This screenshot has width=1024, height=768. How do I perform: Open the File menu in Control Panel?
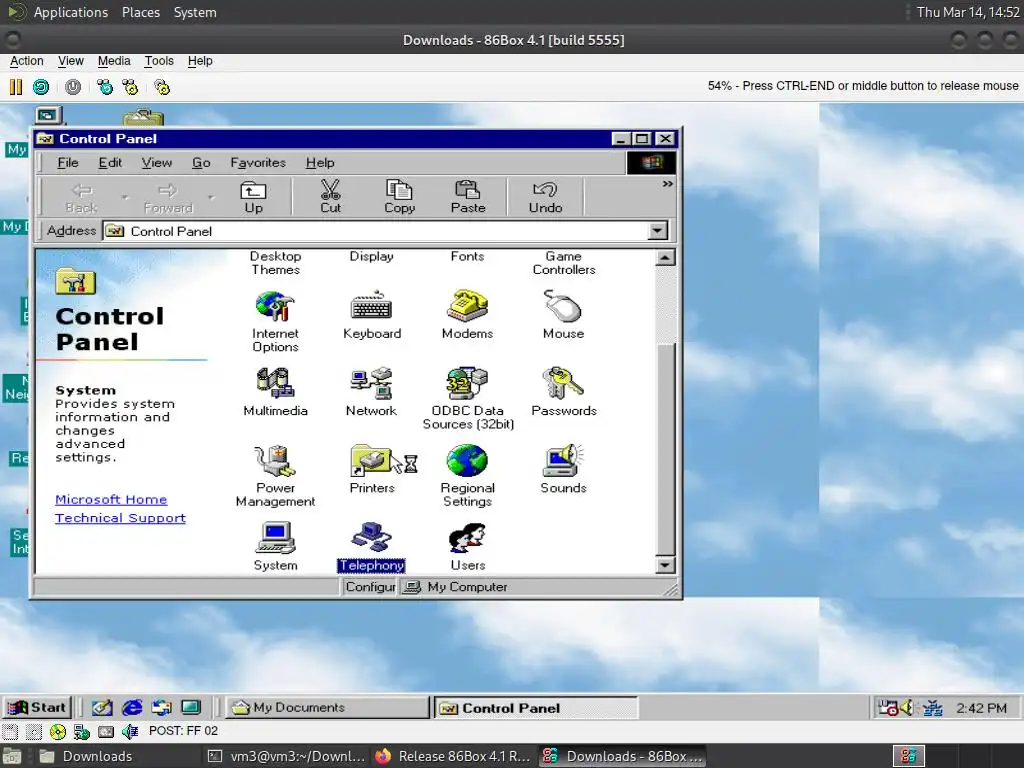pos(68,163)
